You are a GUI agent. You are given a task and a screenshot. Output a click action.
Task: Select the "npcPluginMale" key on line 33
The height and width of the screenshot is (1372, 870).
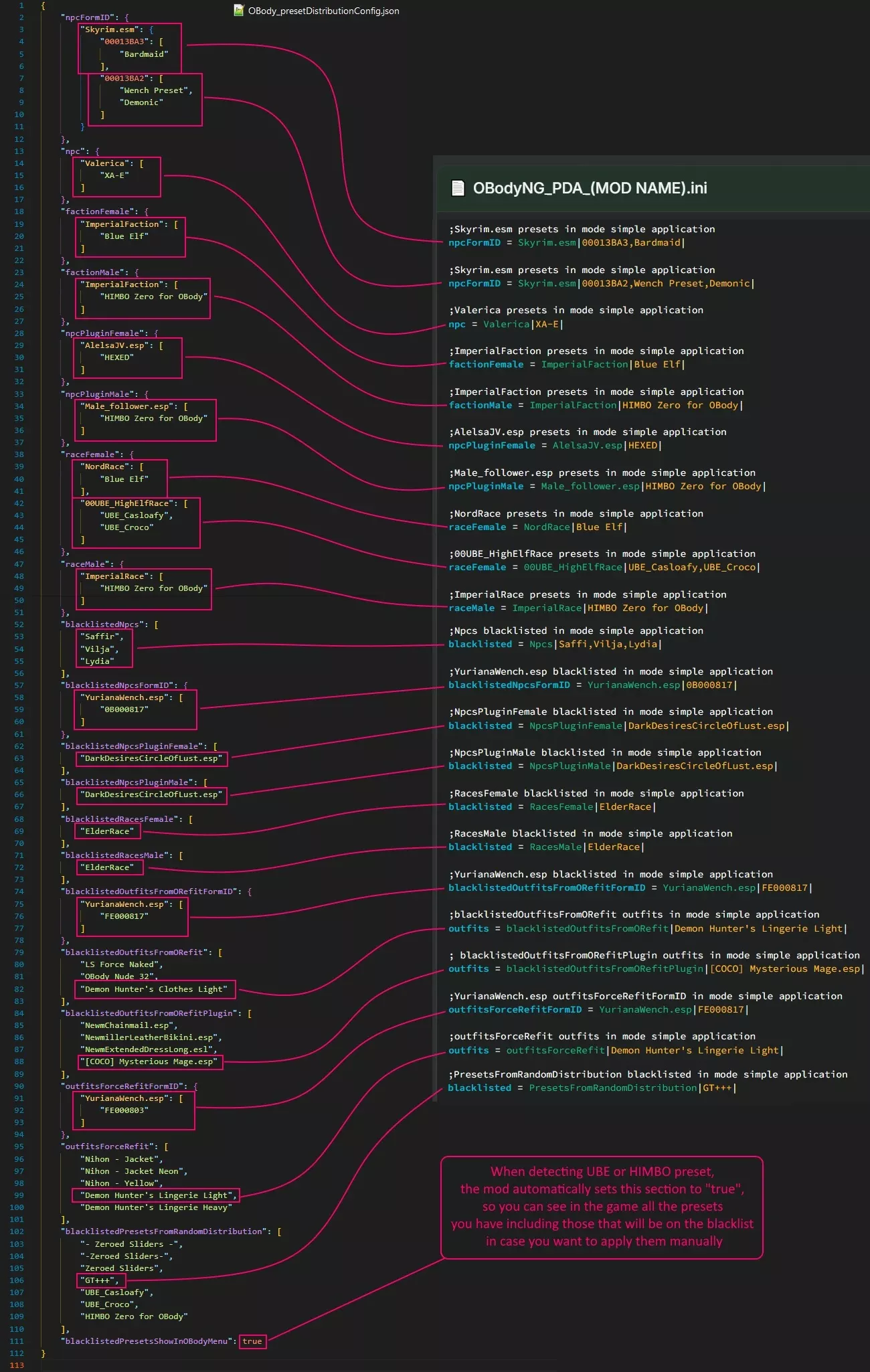pos(98,394)
